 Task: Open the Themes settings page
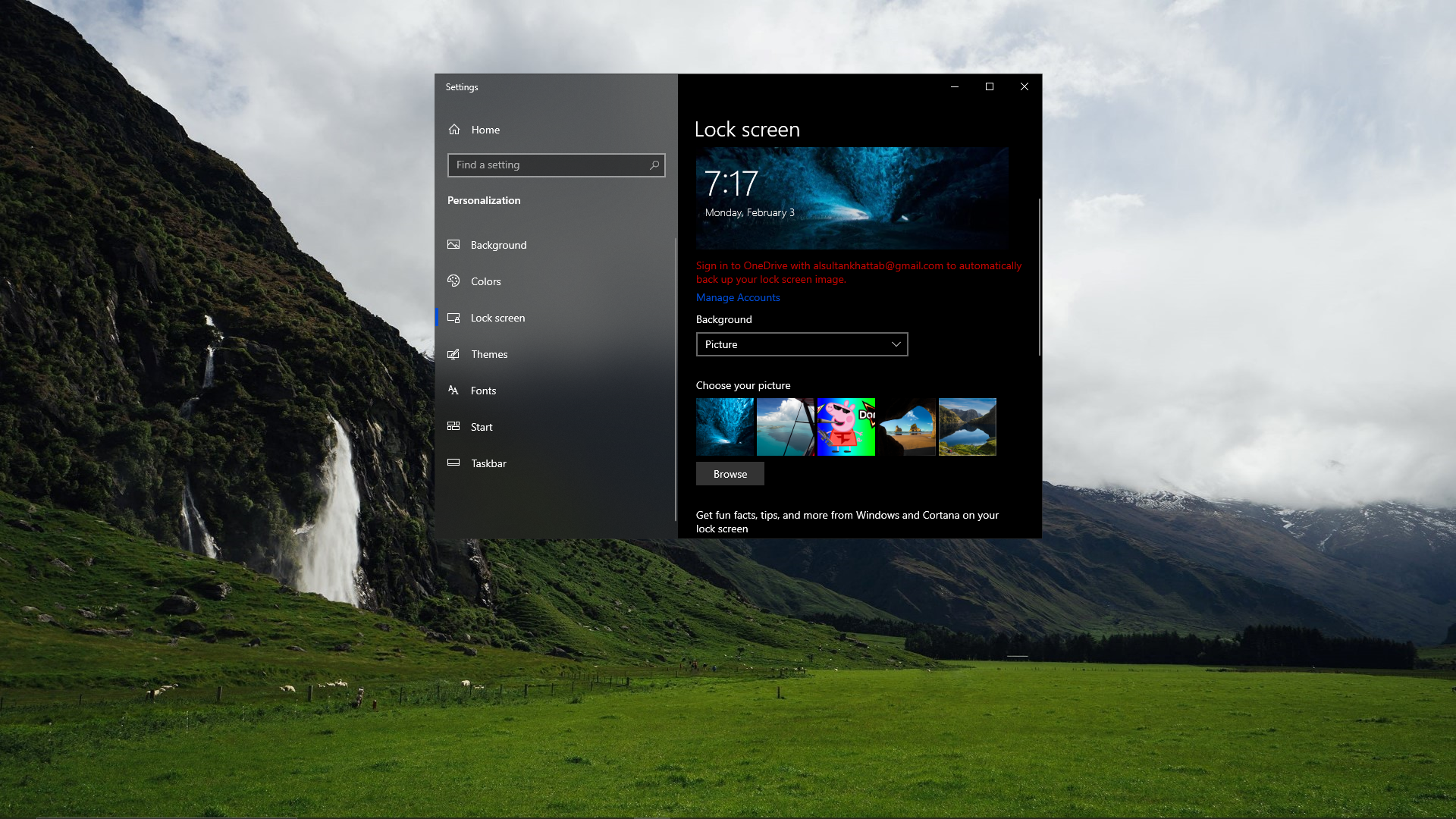(x=489, y=354)
